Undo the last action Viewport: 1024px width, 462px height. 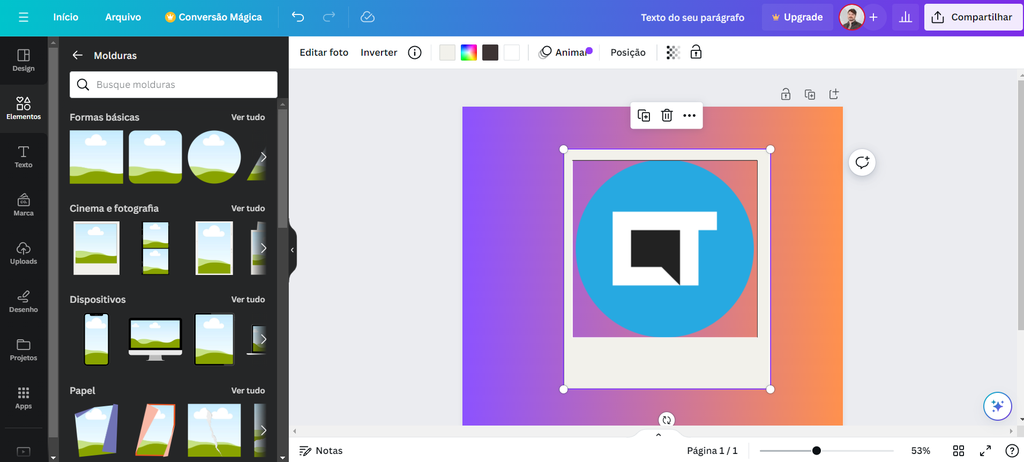(x=298, y=17)
